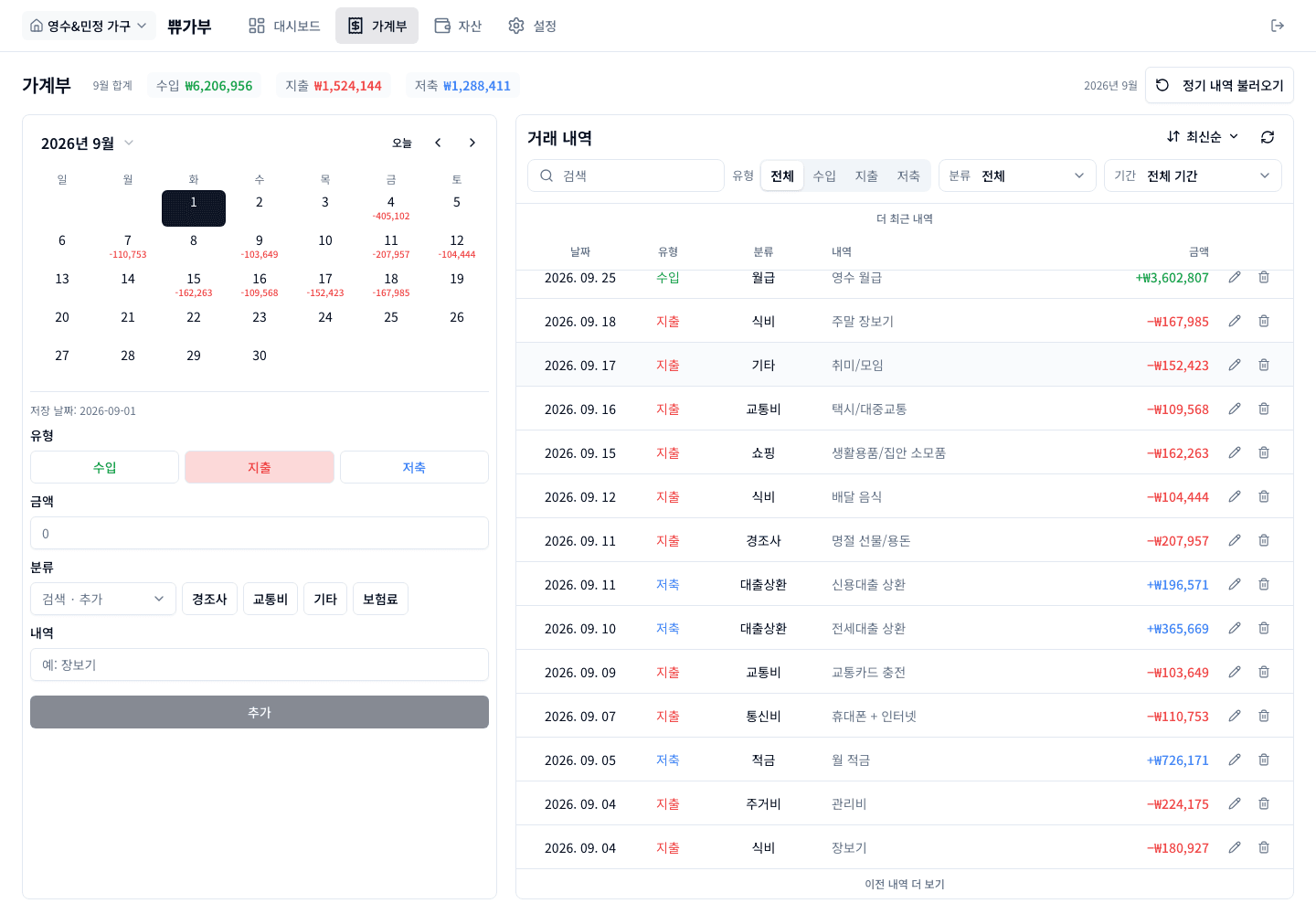Switch to the 자산 tab
The image size is (1316, 914).
click(458, 26)
